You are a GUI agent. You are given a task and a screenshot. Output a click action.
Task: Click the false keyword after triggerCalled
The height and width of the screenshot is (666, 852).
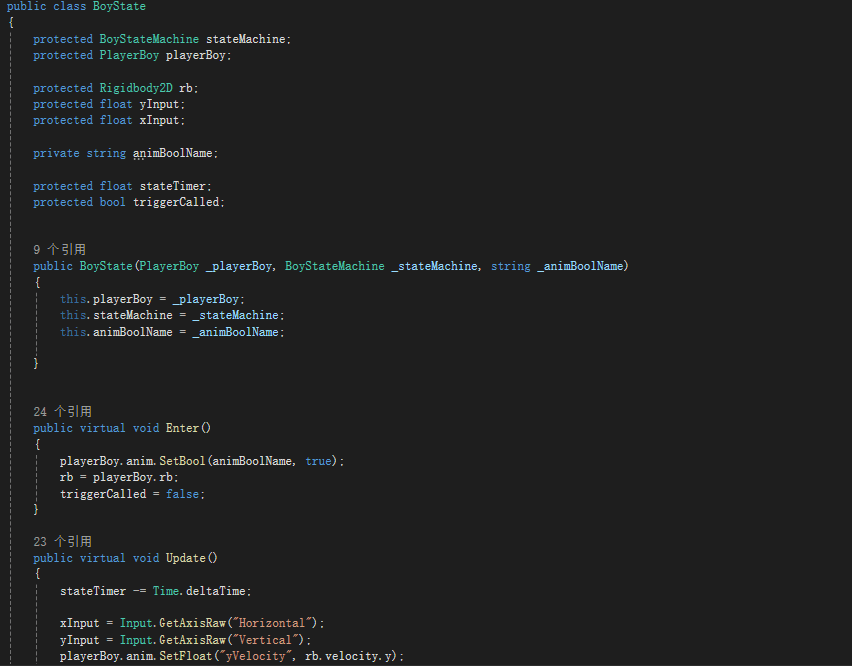coord(183,494)
